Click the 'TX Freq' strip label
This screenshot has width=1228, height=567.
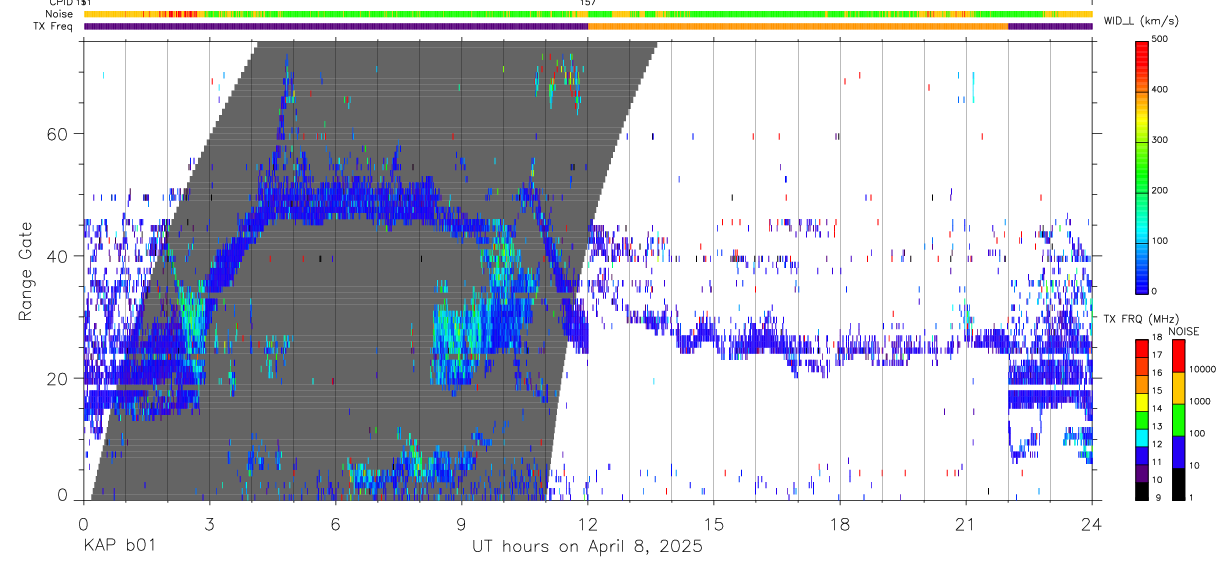(x=54, y=26)
